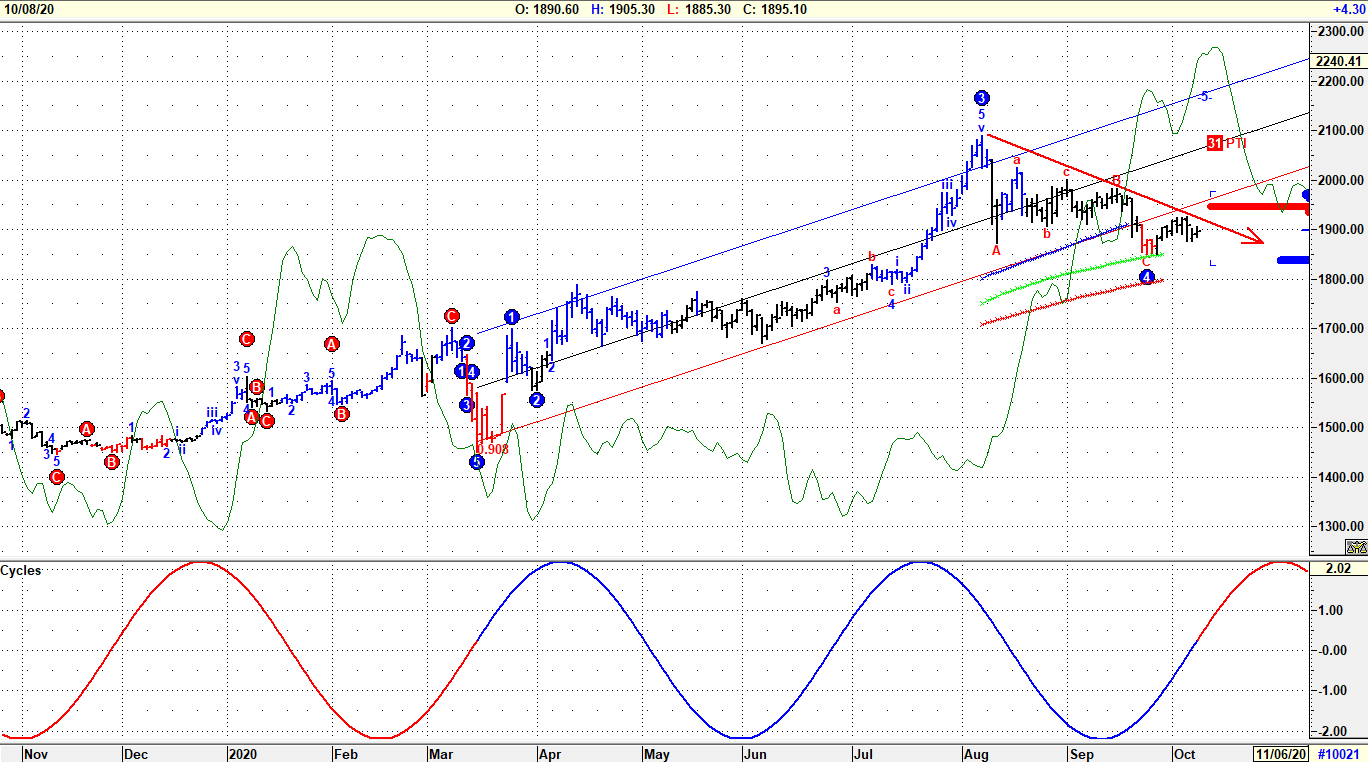Click the closing price value C: 1895.10
Image resolution: width=1368 pixels, height=762 pixels.
pos(773,9)
